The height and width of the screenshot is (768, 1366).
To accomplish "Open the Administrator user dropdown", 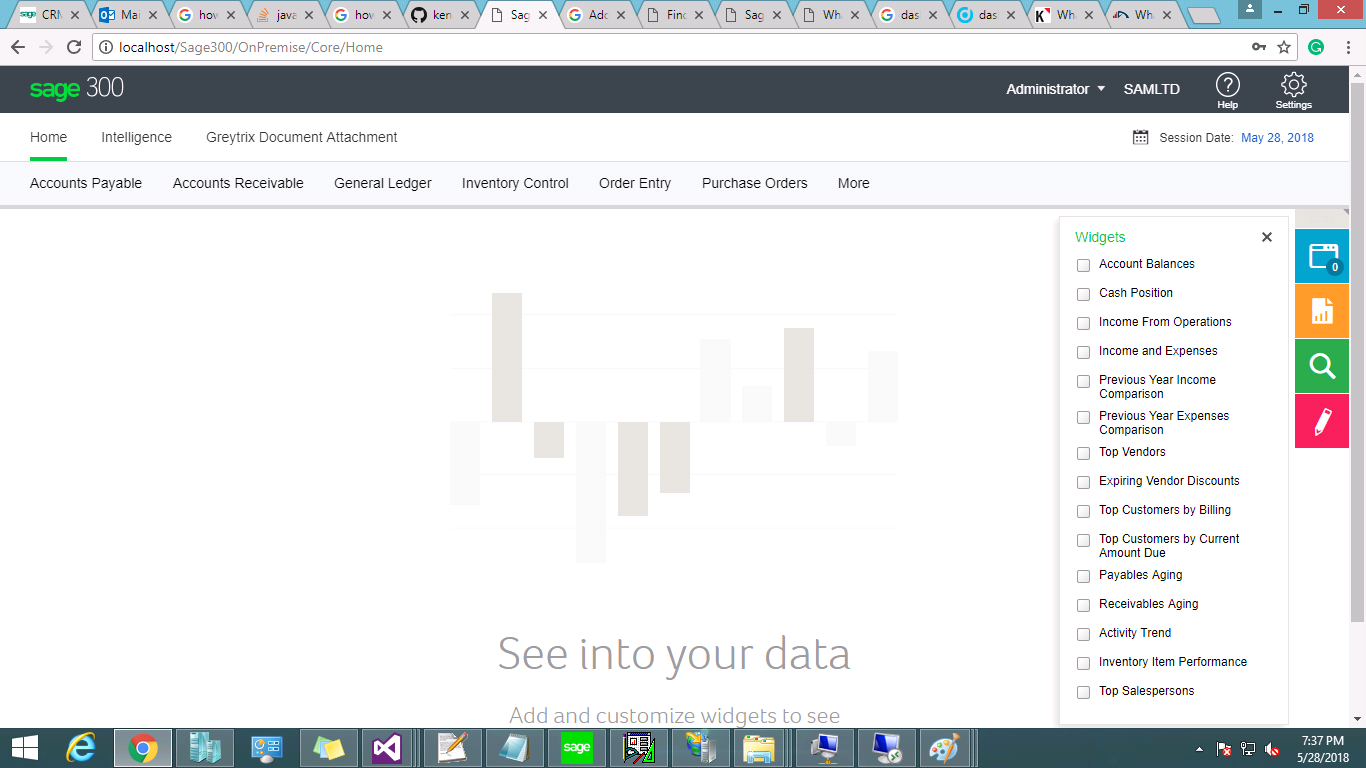I will tap(1056, 89).
